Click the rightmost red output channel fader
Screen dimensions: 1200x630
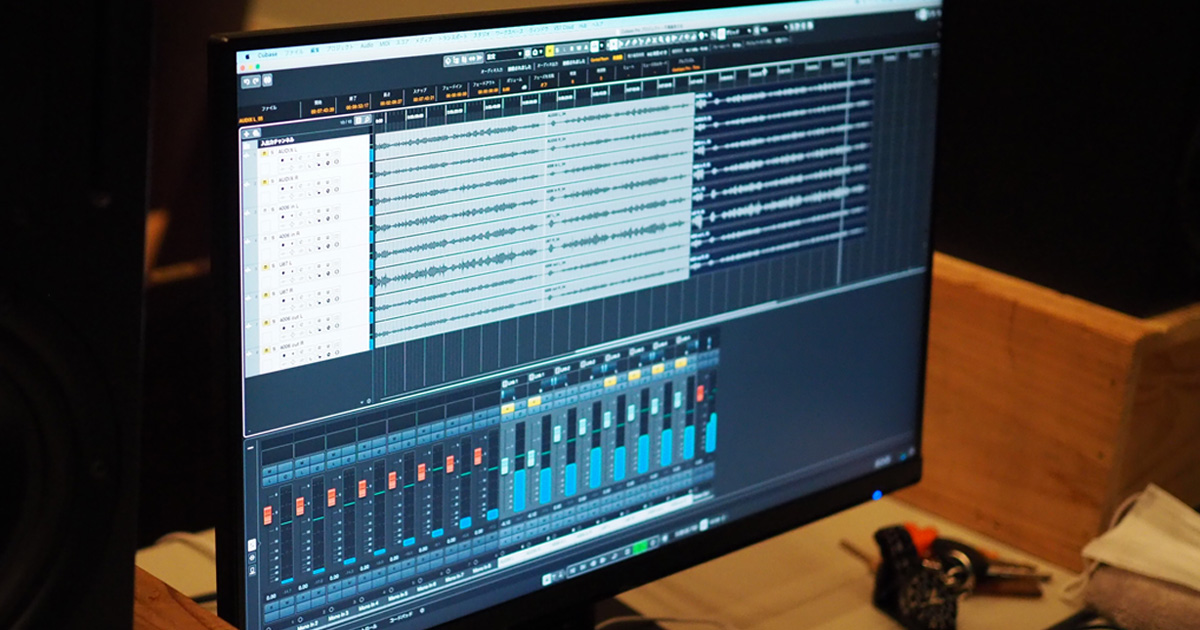(x=700, y=394)
